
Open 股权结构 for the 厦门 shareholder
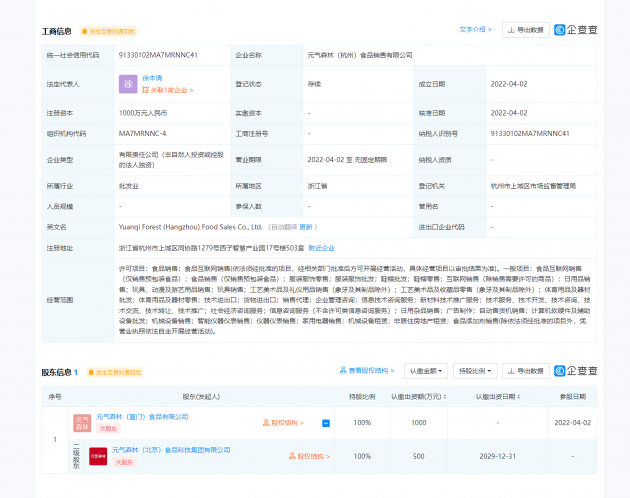point(283,423)
